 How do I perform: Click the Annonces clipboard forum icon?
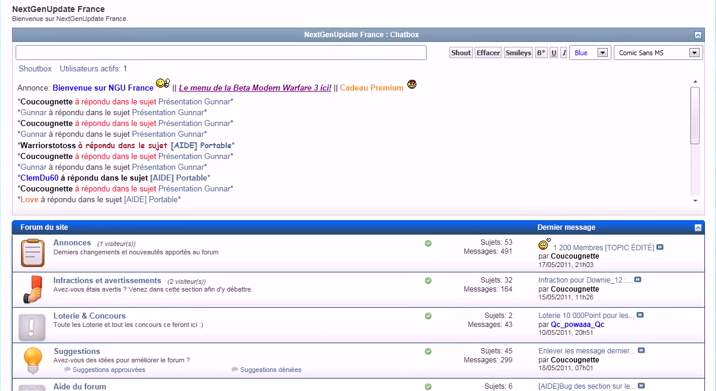32,253
